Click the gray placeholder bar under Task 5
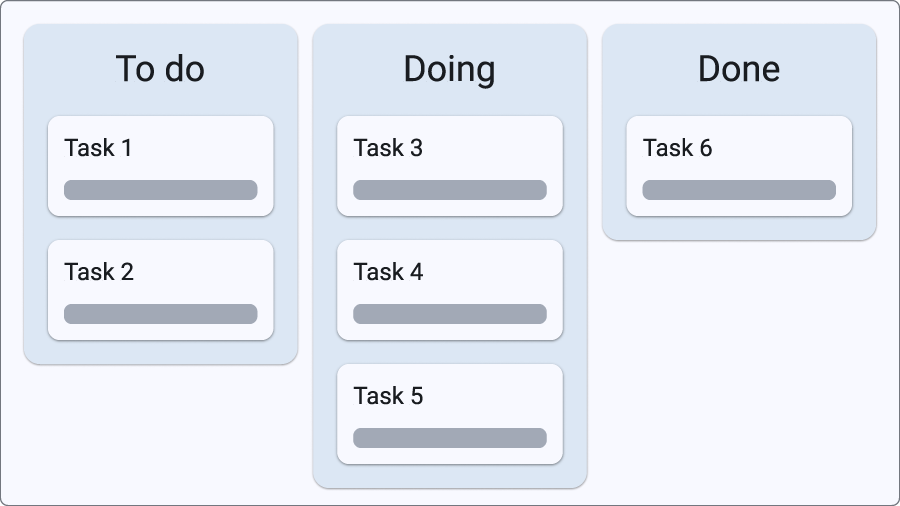Viewport: 900px width, 506px height. tap(449, 438)
